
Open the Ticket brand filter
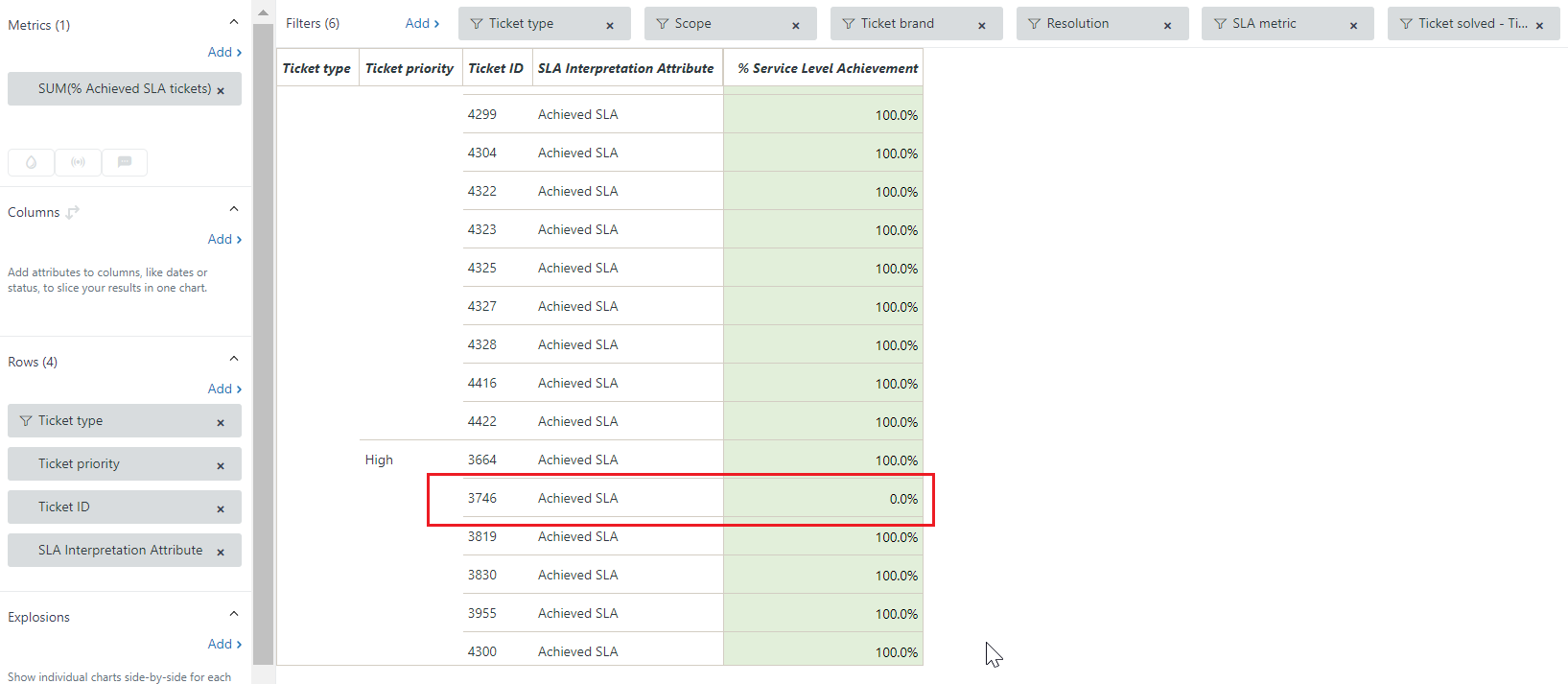897,24
